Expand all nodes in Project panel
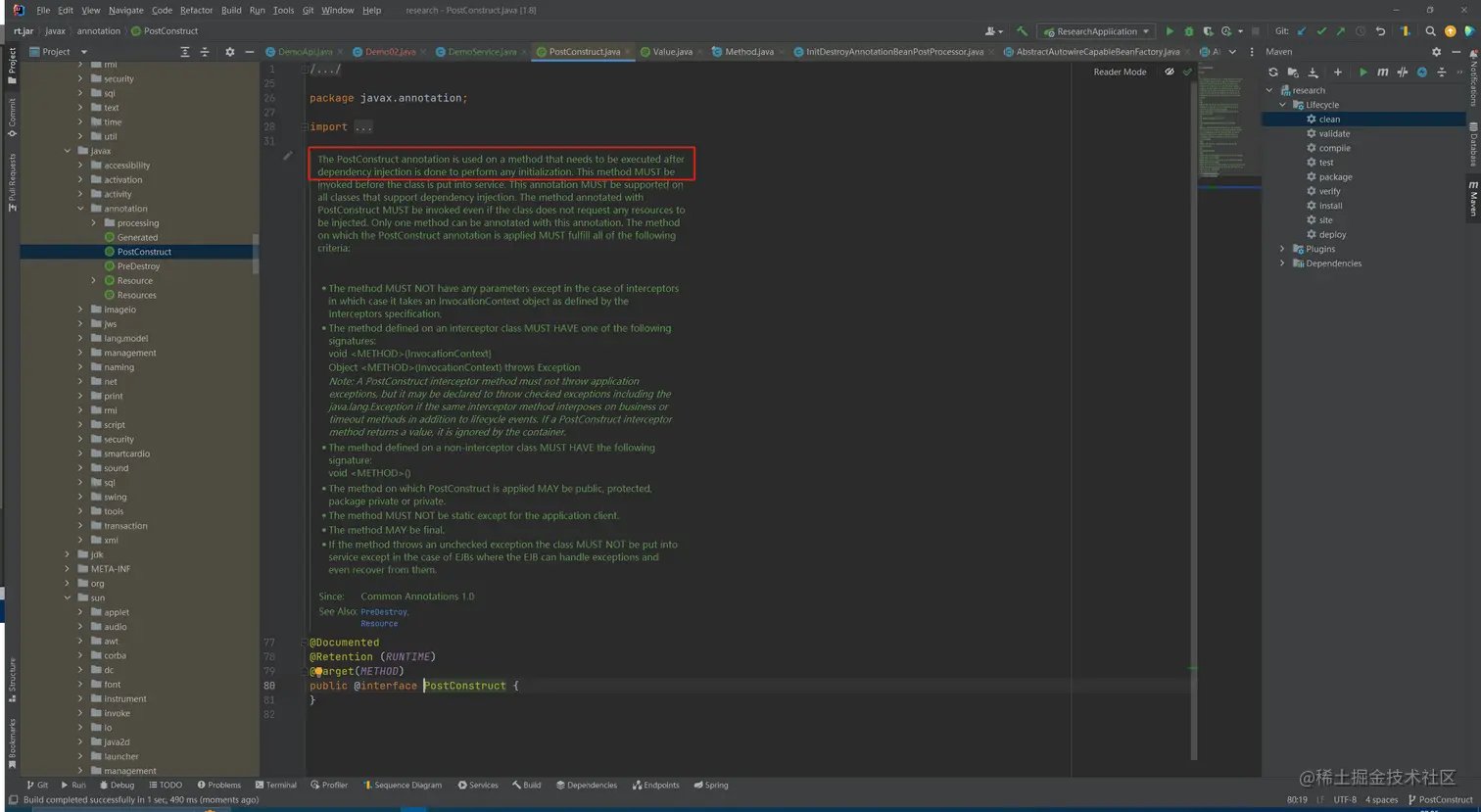This screenshot has width=1481, height=812. point(184,52)
